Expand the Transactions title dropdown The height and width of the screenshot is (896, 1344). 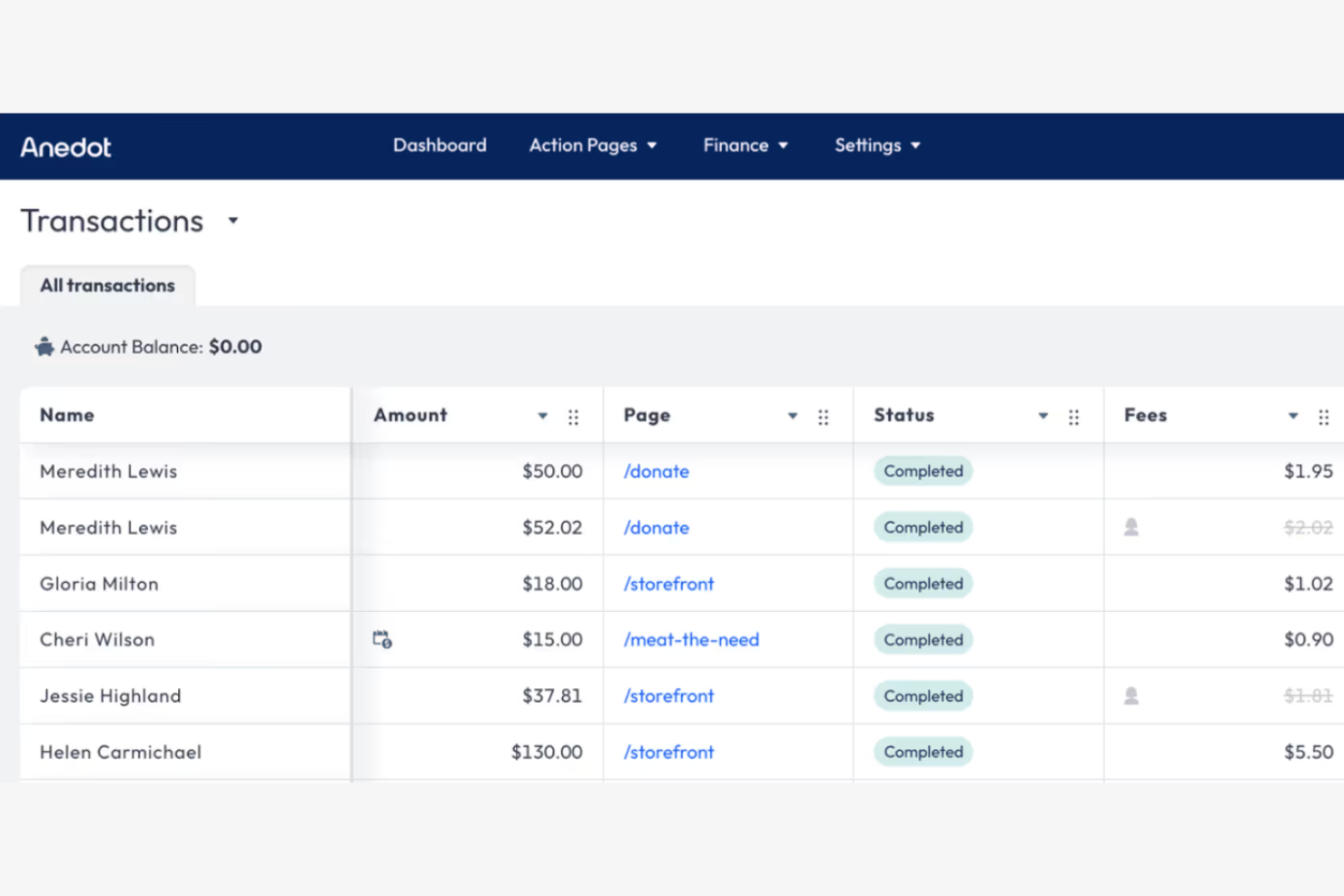(x=232, y=221)
